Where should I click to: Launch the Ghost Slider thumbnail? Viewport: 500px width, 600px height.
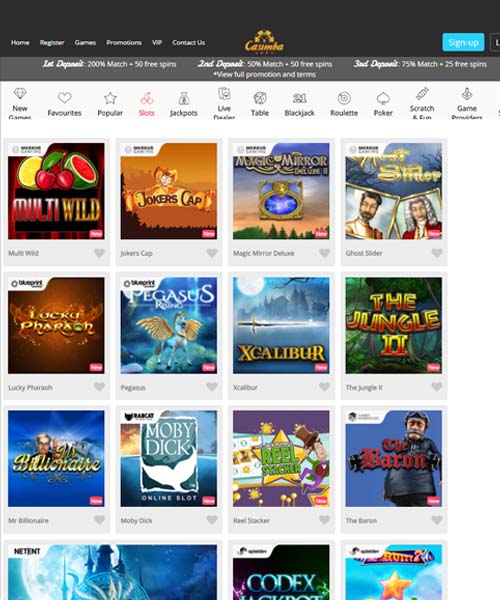394,191
